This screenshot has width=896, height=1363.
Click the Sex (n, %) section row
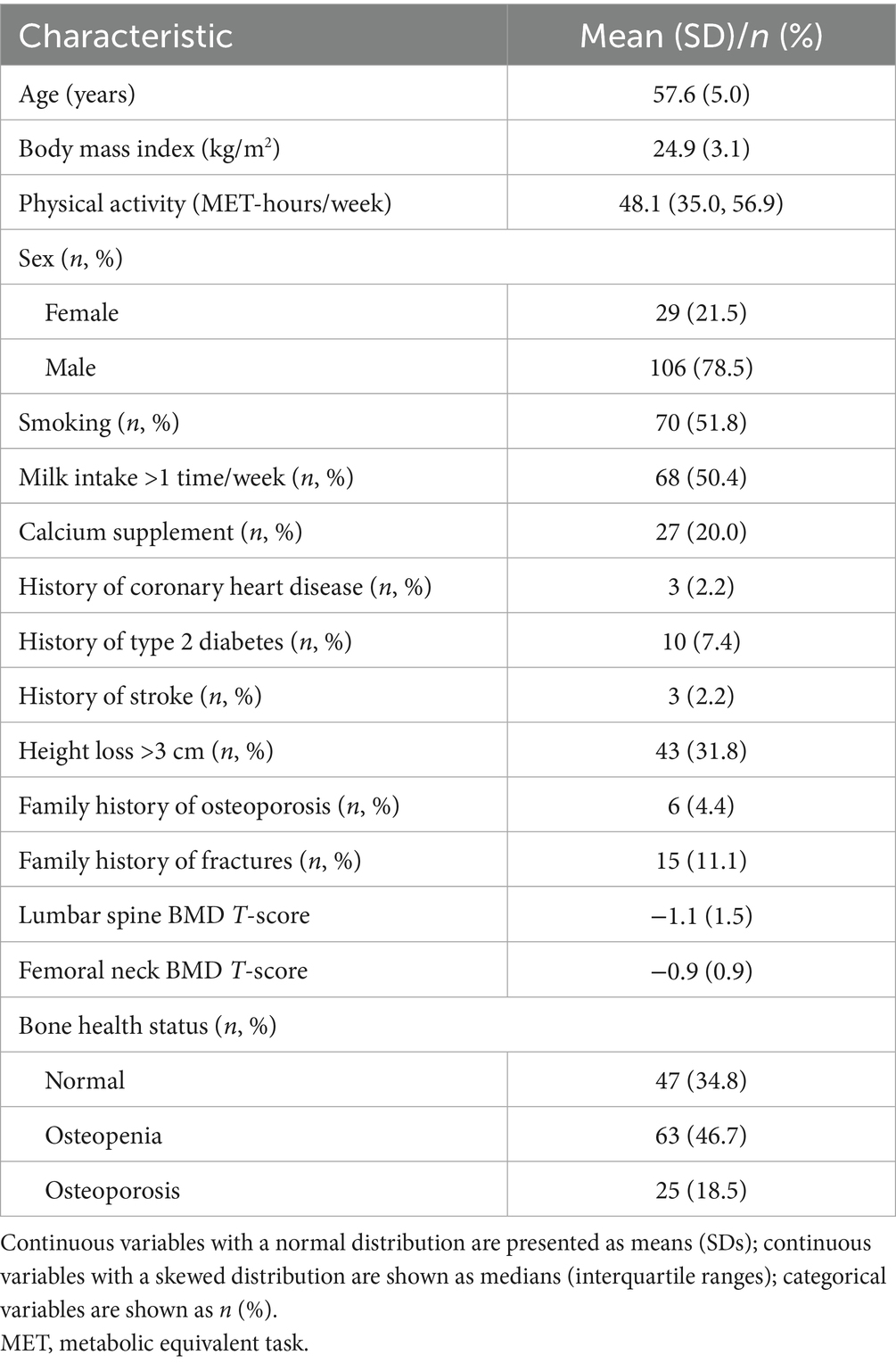click(70, 259)
